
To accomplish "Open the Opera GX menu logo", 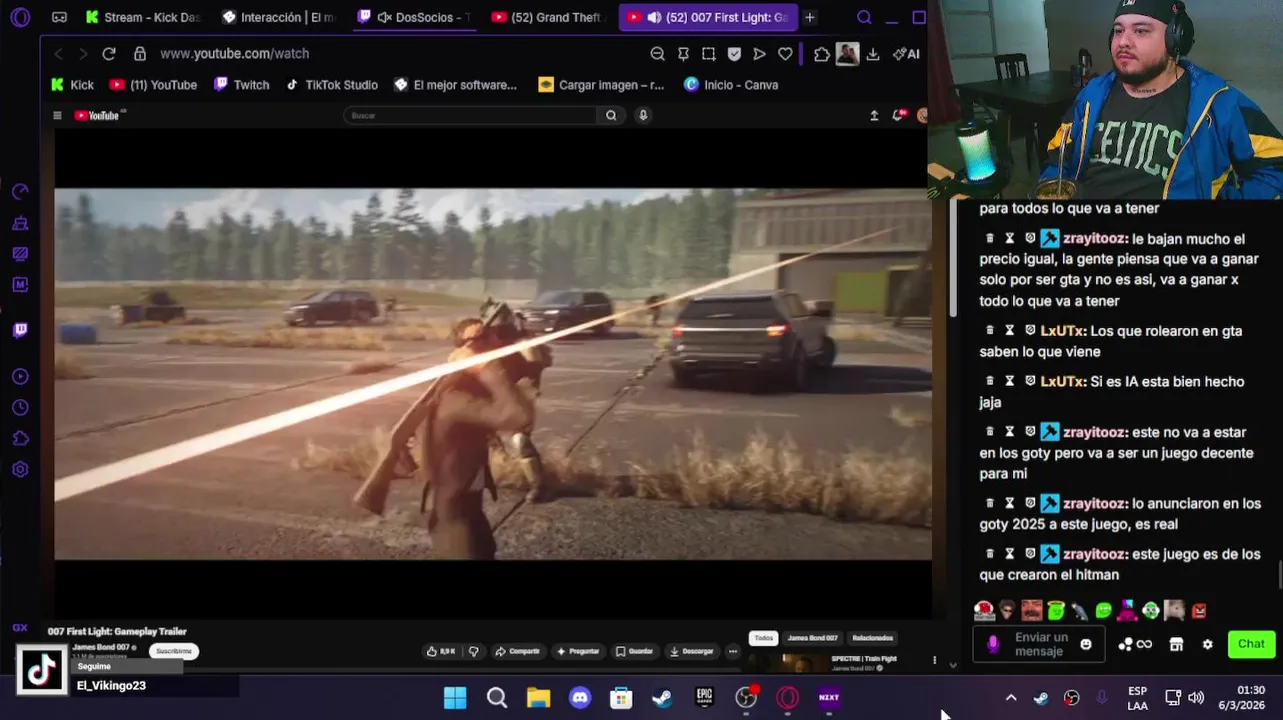I will 20,17.
